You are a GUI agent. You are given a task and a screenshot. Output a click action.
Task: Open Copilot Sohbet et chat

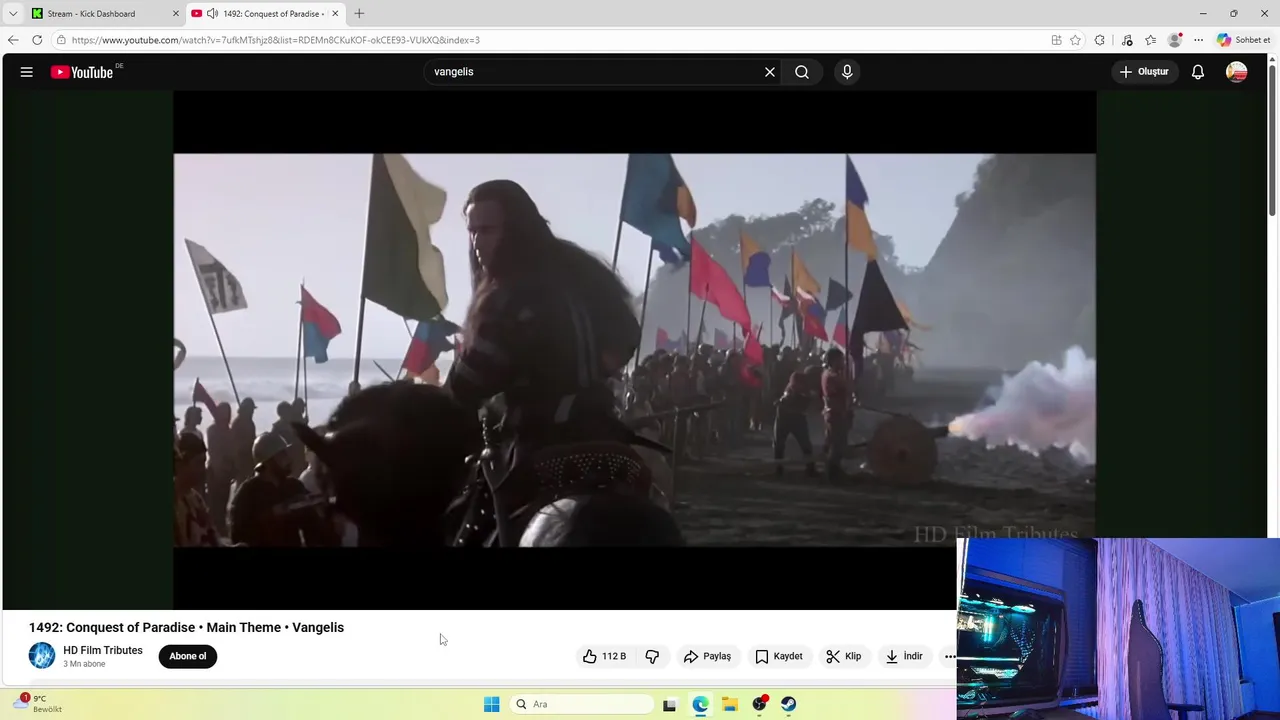[x=1244, y=40]
